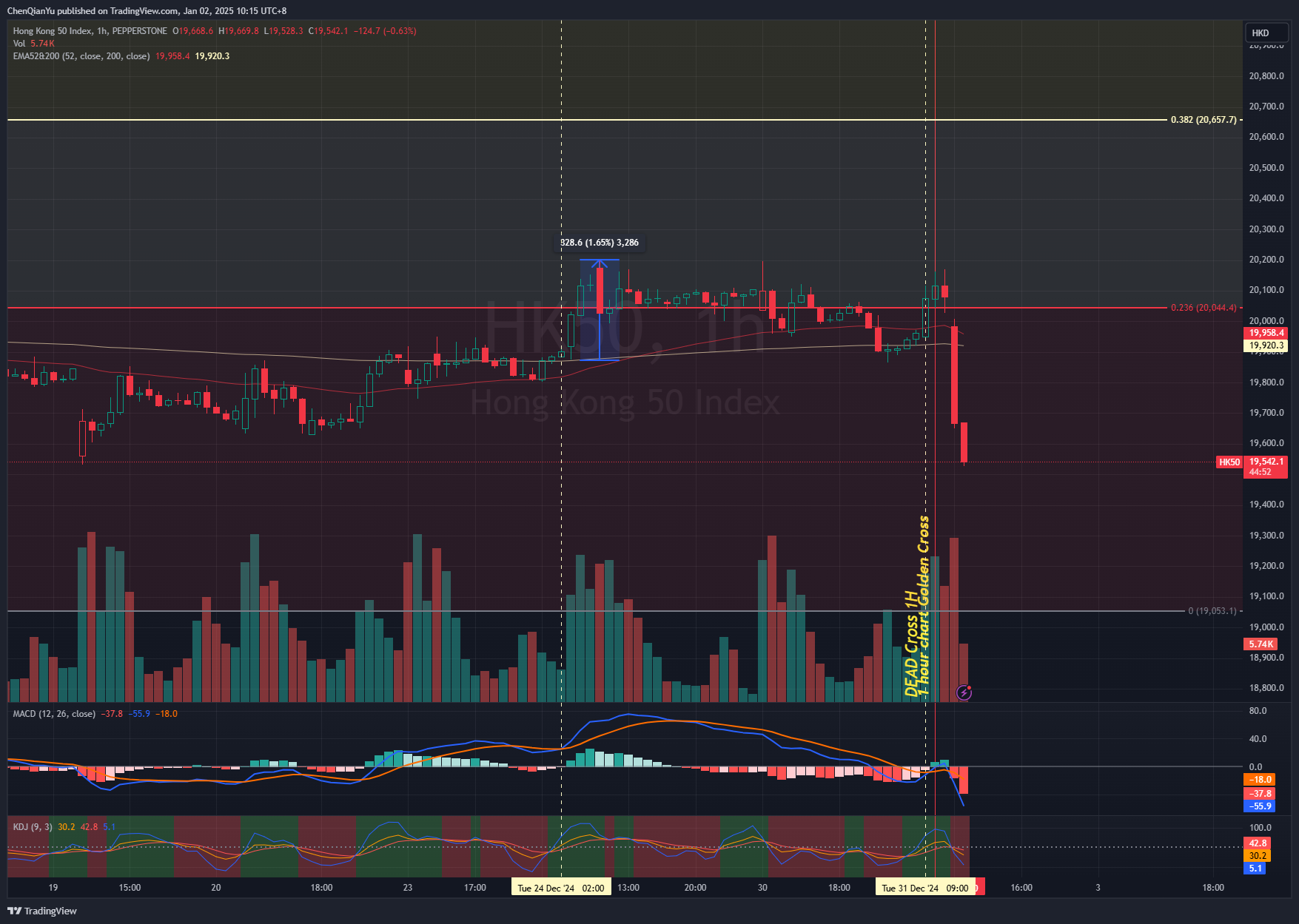Click the 19,542.1 current price label

pyautogui.click(x=1266, y=467)
